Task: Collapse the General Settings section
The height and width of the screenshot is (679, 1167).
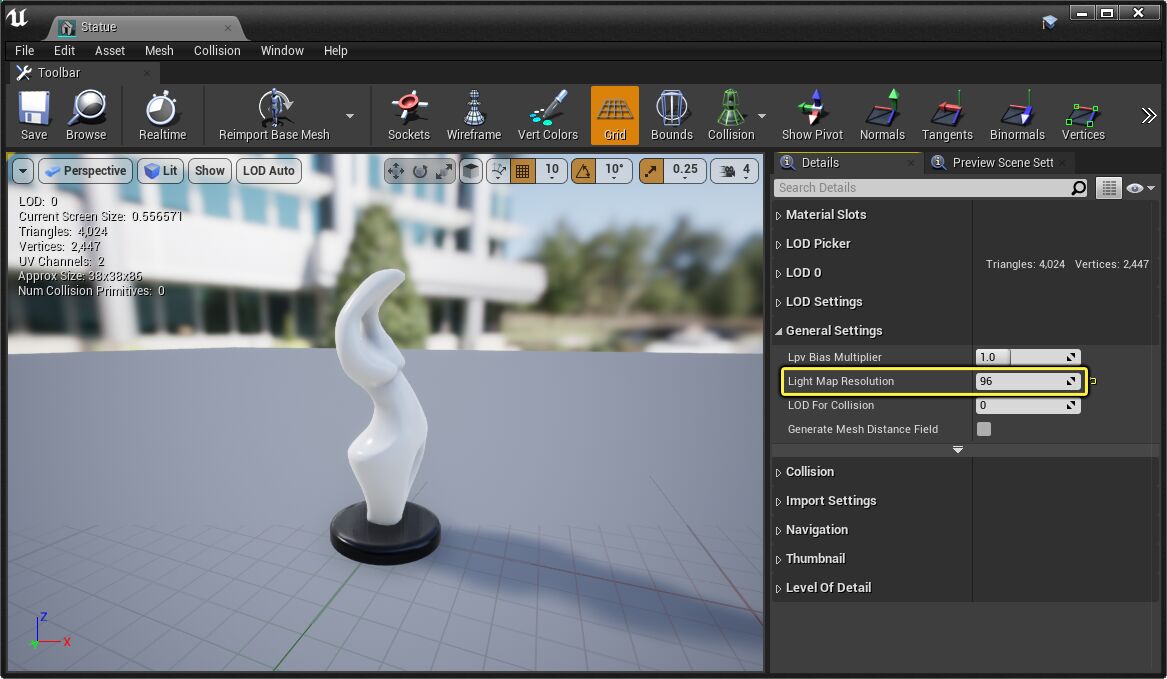Action: pyautogui.click(x=833, y=331)
